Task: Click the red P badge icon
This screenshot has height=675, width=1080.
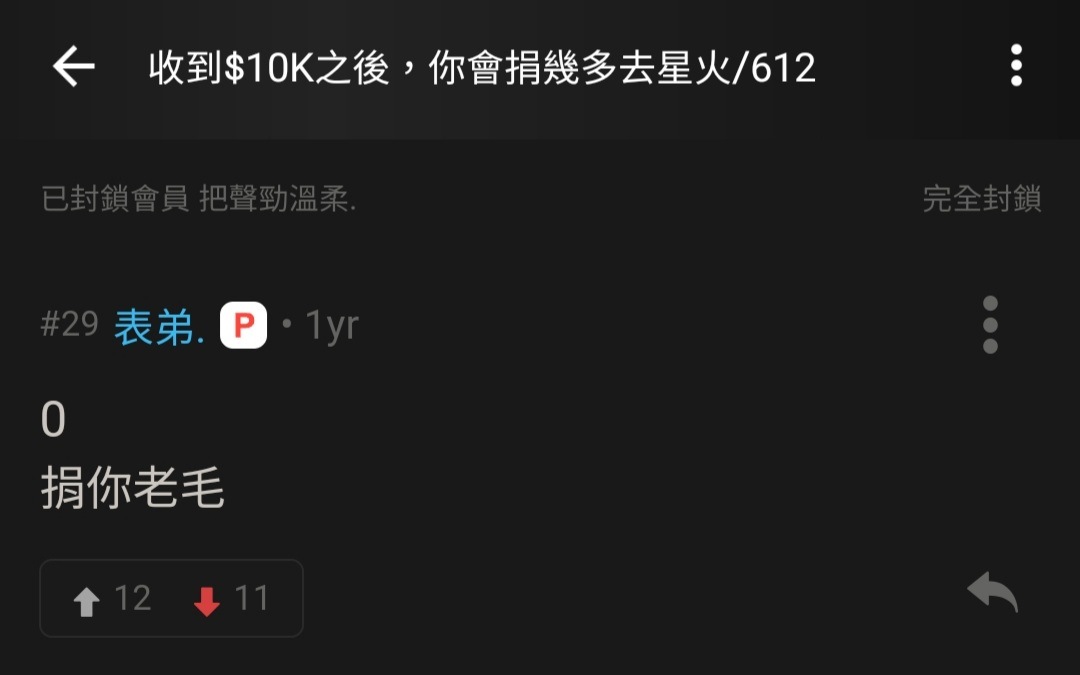Action: coord(243,325)
